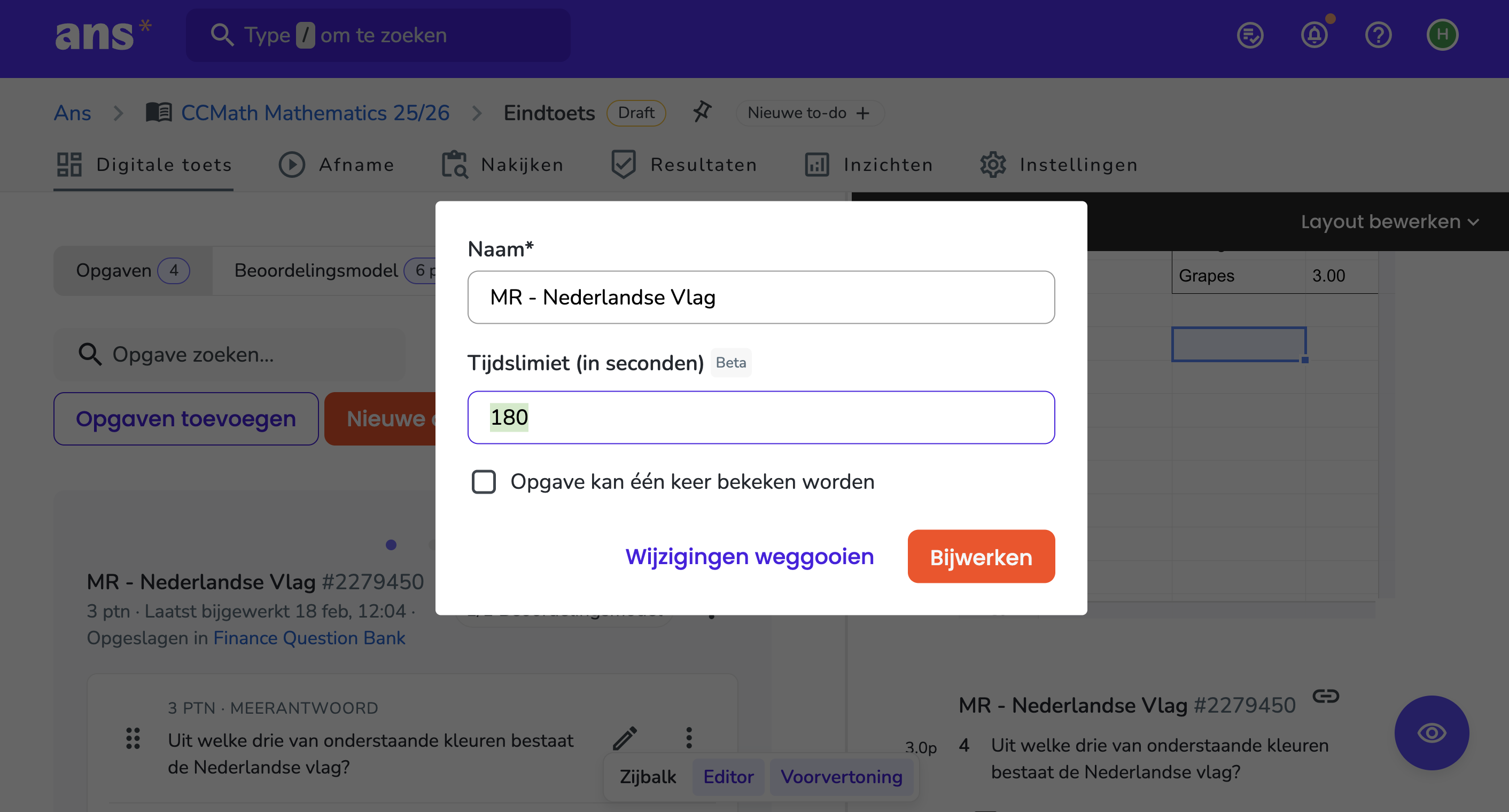
Task: Click the Beta label badge
Action: click(730, 363)
